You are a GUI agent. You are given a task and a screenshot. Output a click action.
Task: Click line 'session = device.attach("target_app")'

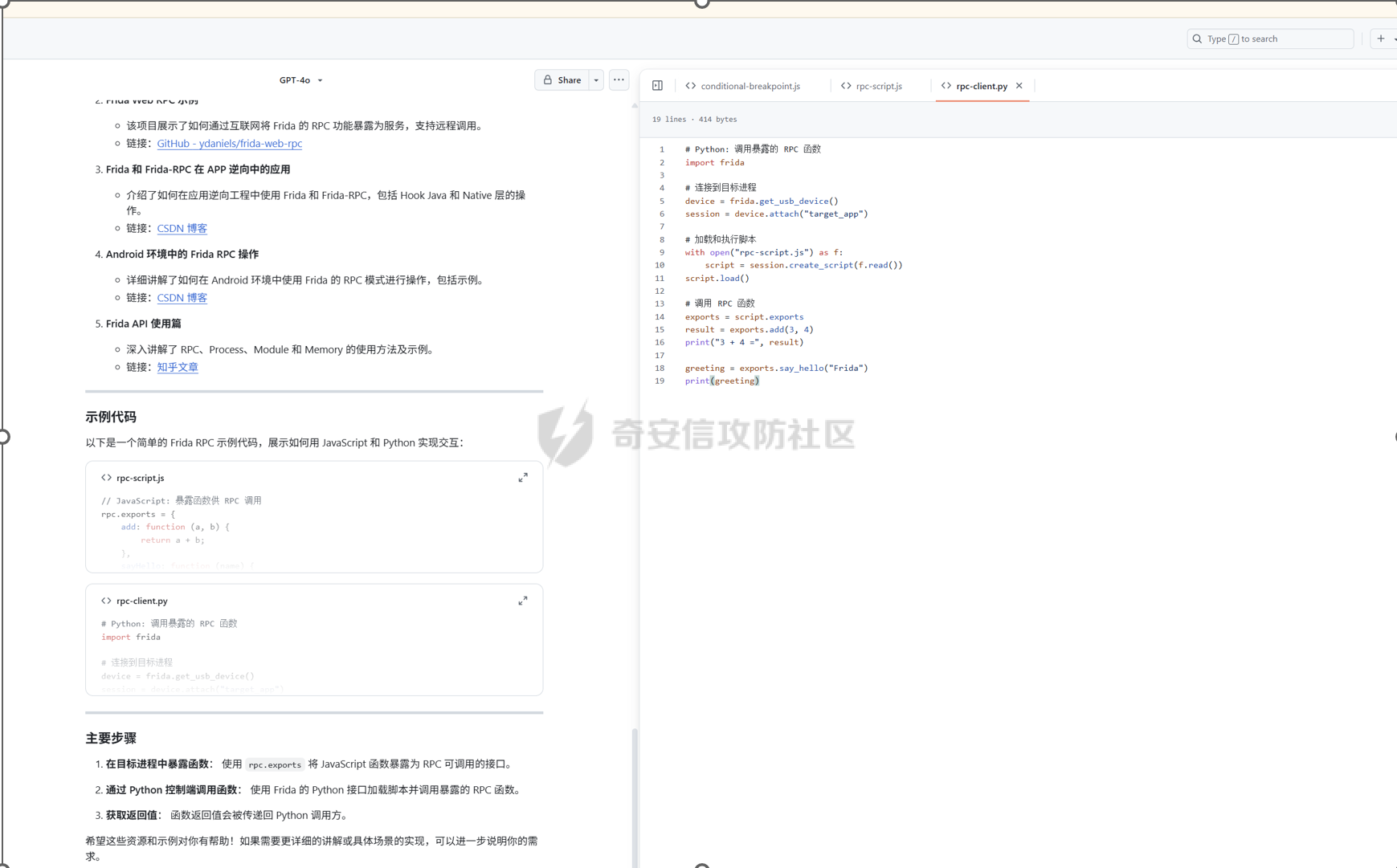(776, 214)
